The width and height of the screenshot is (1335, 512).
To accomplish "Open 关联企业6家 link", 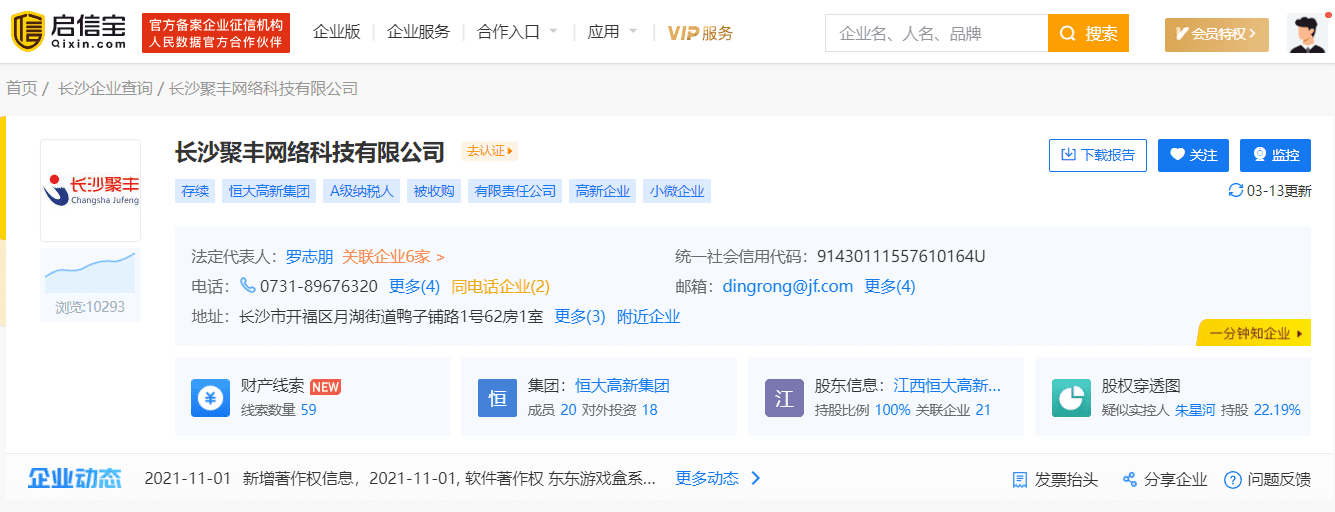I will coord(393,257).
